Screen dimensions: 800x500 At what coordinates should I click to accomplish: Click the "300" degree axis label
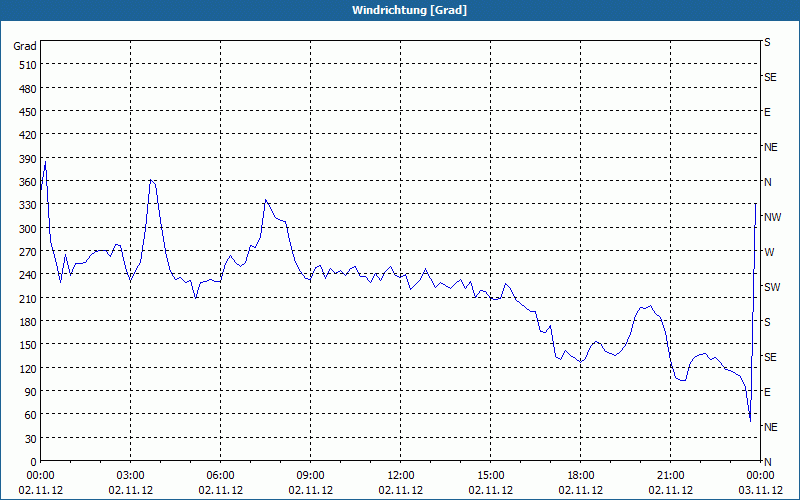(28, 229)
